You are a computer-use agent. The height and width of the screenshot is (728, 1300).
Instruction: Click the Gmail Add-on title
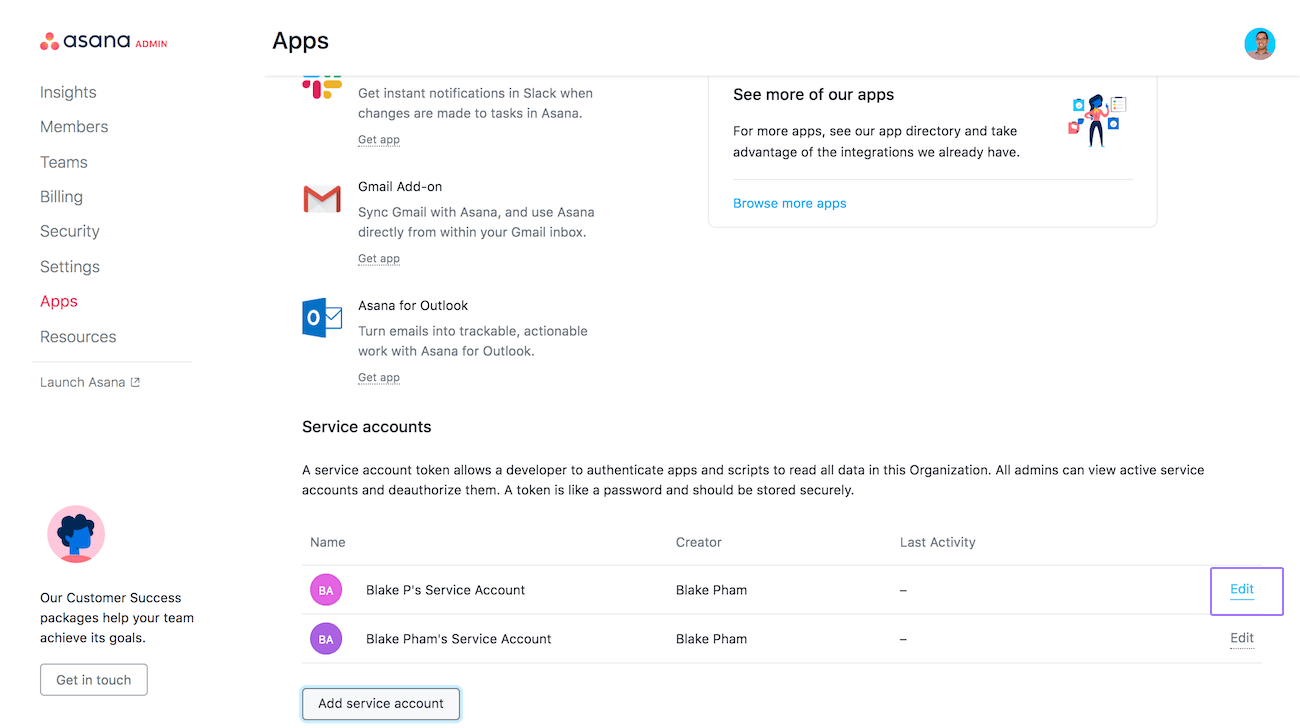coord(400,187)
